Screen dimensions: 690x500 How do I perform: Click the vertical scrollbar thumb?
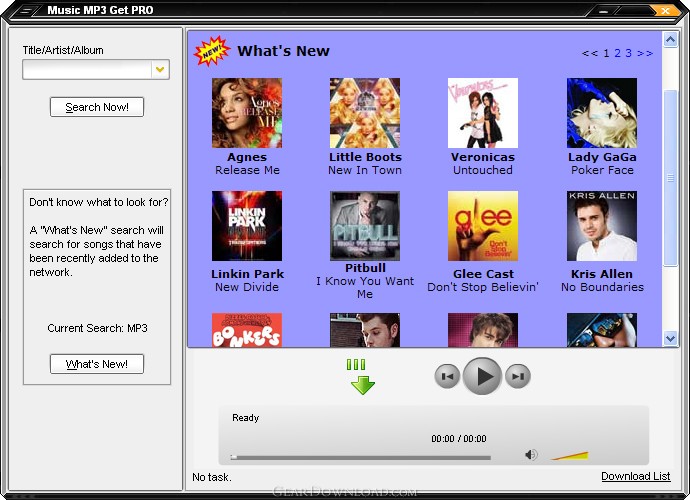click(x=670, y=178)
